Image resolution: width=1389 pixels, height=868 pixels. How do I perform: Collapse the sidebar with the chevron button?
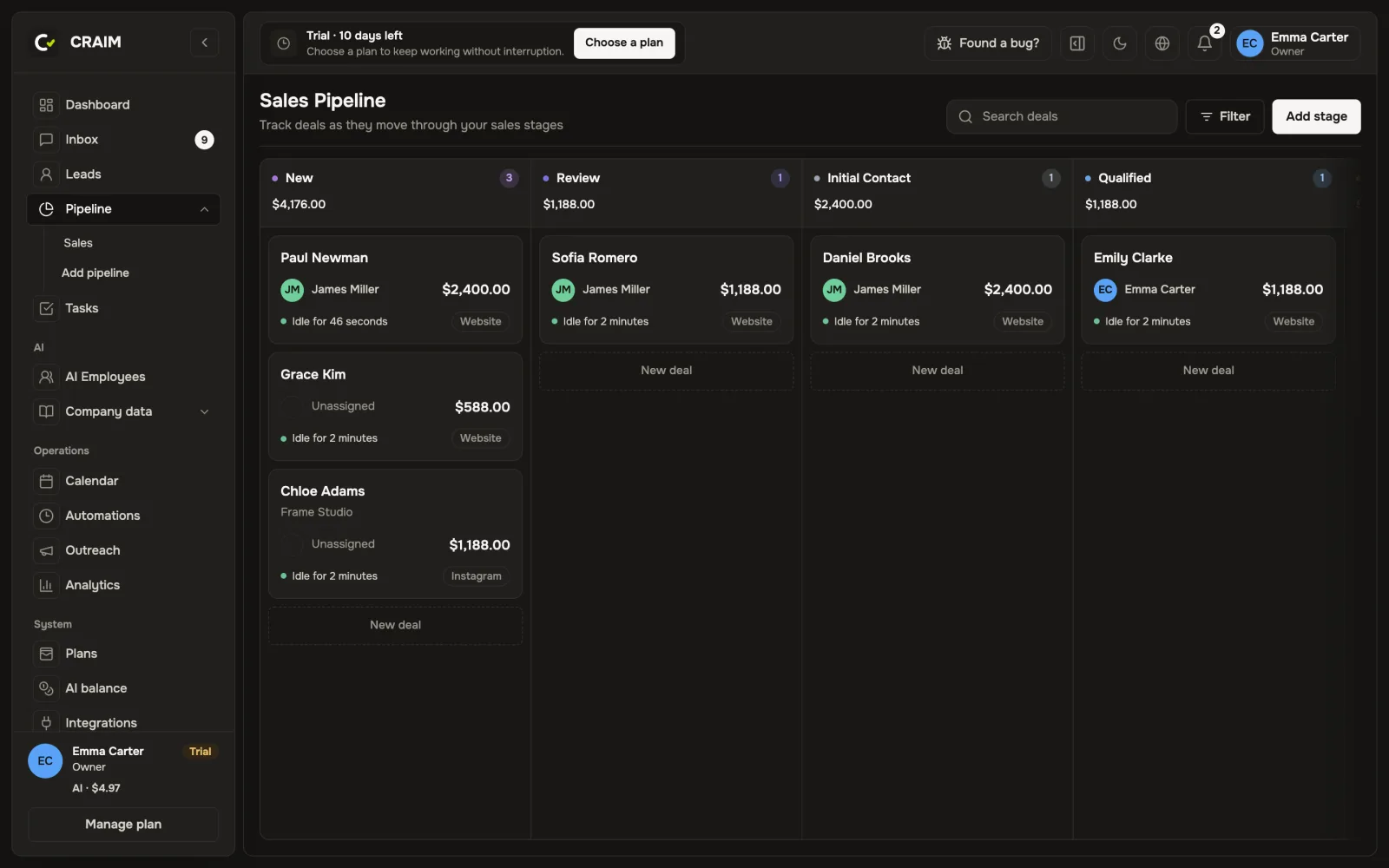(204, 43)
